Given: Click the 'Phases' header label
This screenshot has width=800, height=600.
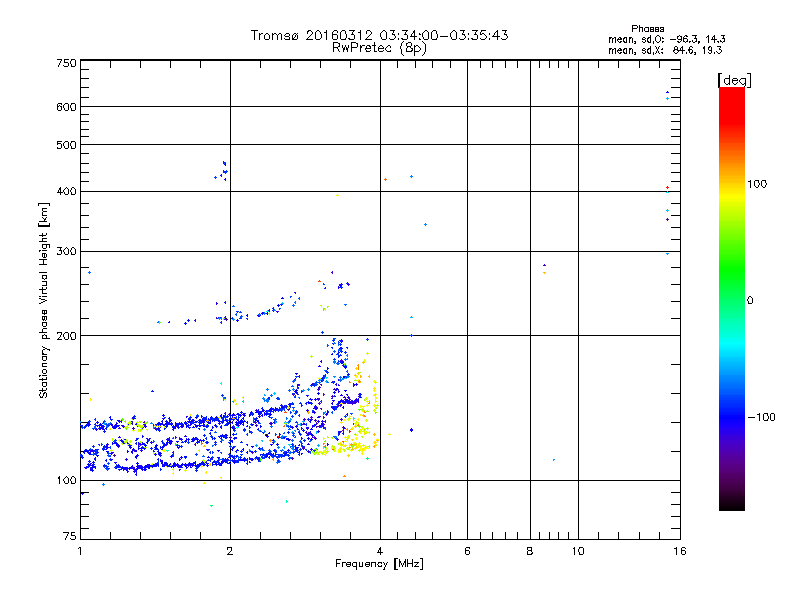Looking at the screenshot, I should 647,29.
